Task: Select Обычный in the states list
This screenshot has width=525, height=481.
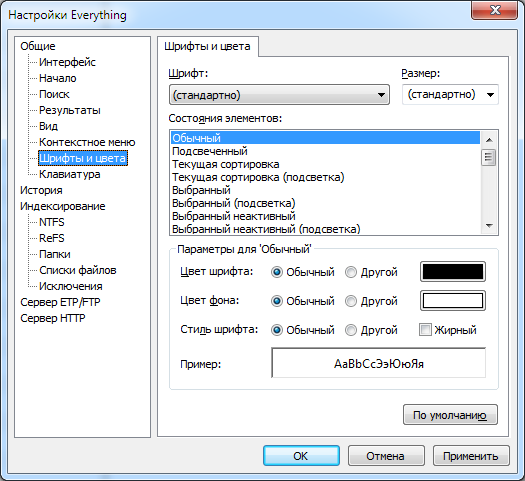Action: [x=325, y=138]
